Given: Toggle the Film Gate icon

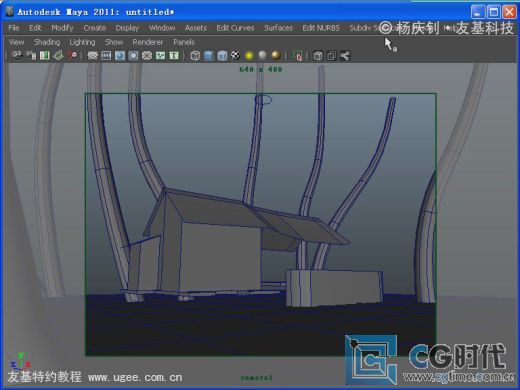Looking at the screenshot, I should (106, 55).
